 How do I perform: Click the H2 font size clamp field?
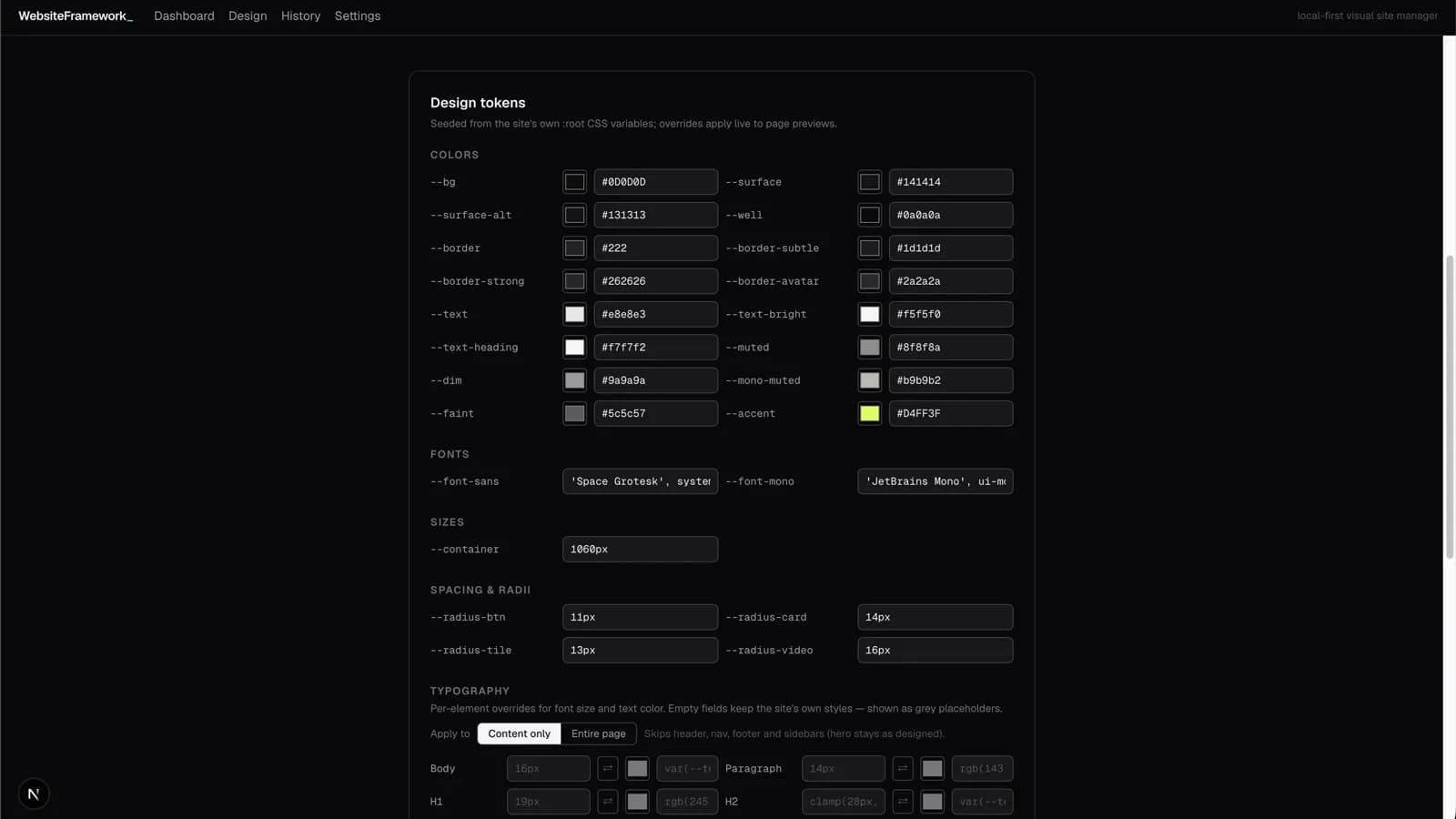click(x=844, y=802)
